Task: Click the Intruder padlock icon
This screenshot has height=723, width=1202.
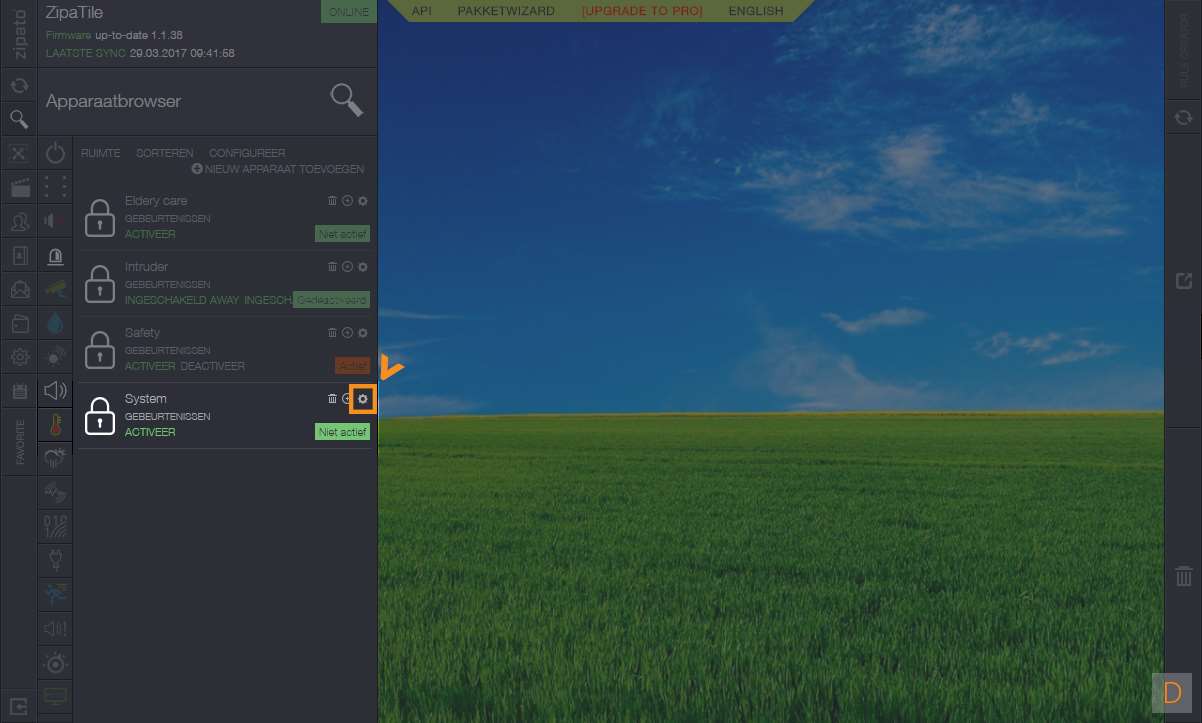Action: point(99,284)
